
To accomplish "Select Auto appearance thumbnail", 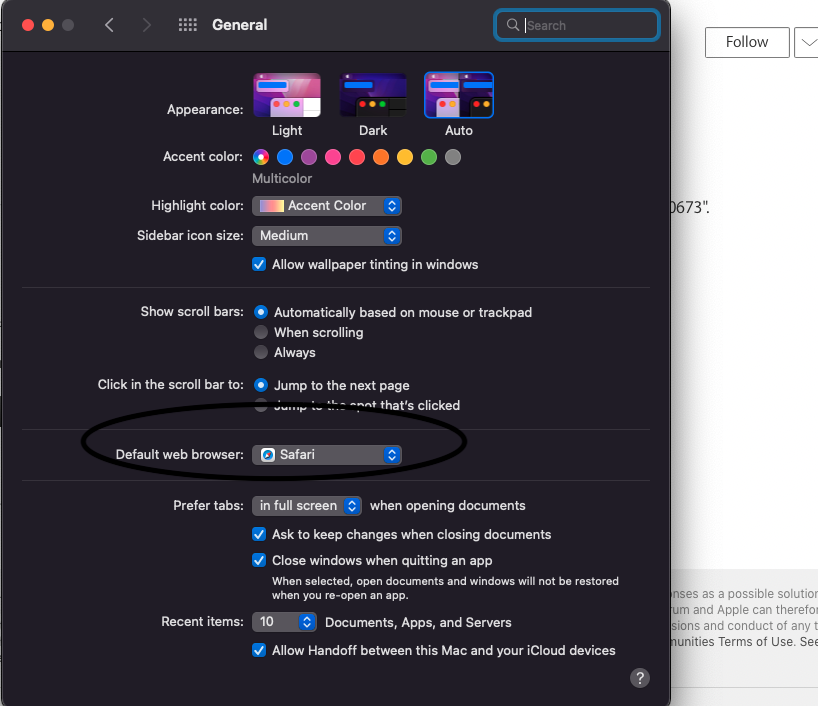I will click(459, 95).
